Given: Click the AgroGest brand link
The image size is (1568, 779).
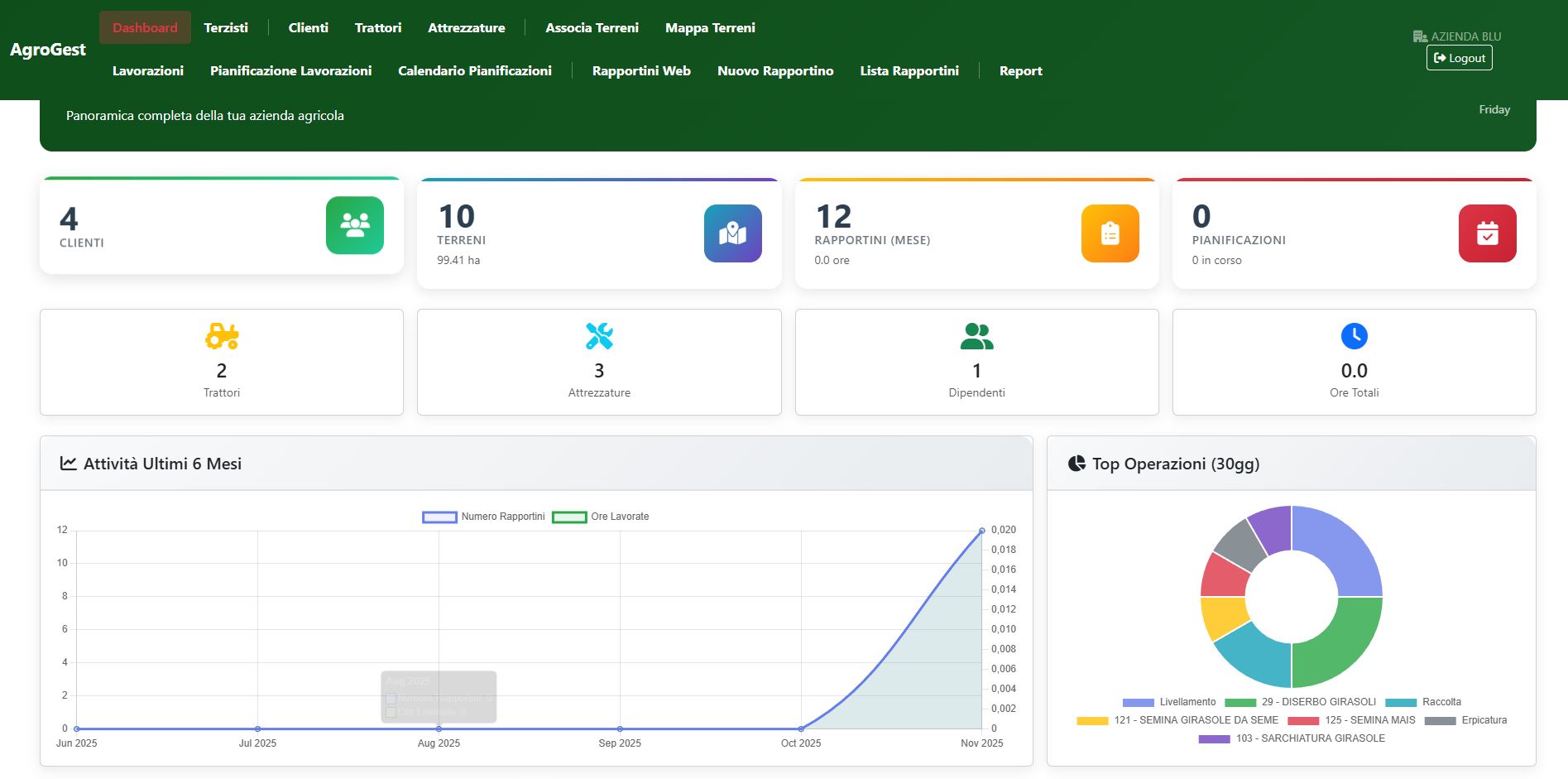Looking at the screenshot, I should (48, 50).
